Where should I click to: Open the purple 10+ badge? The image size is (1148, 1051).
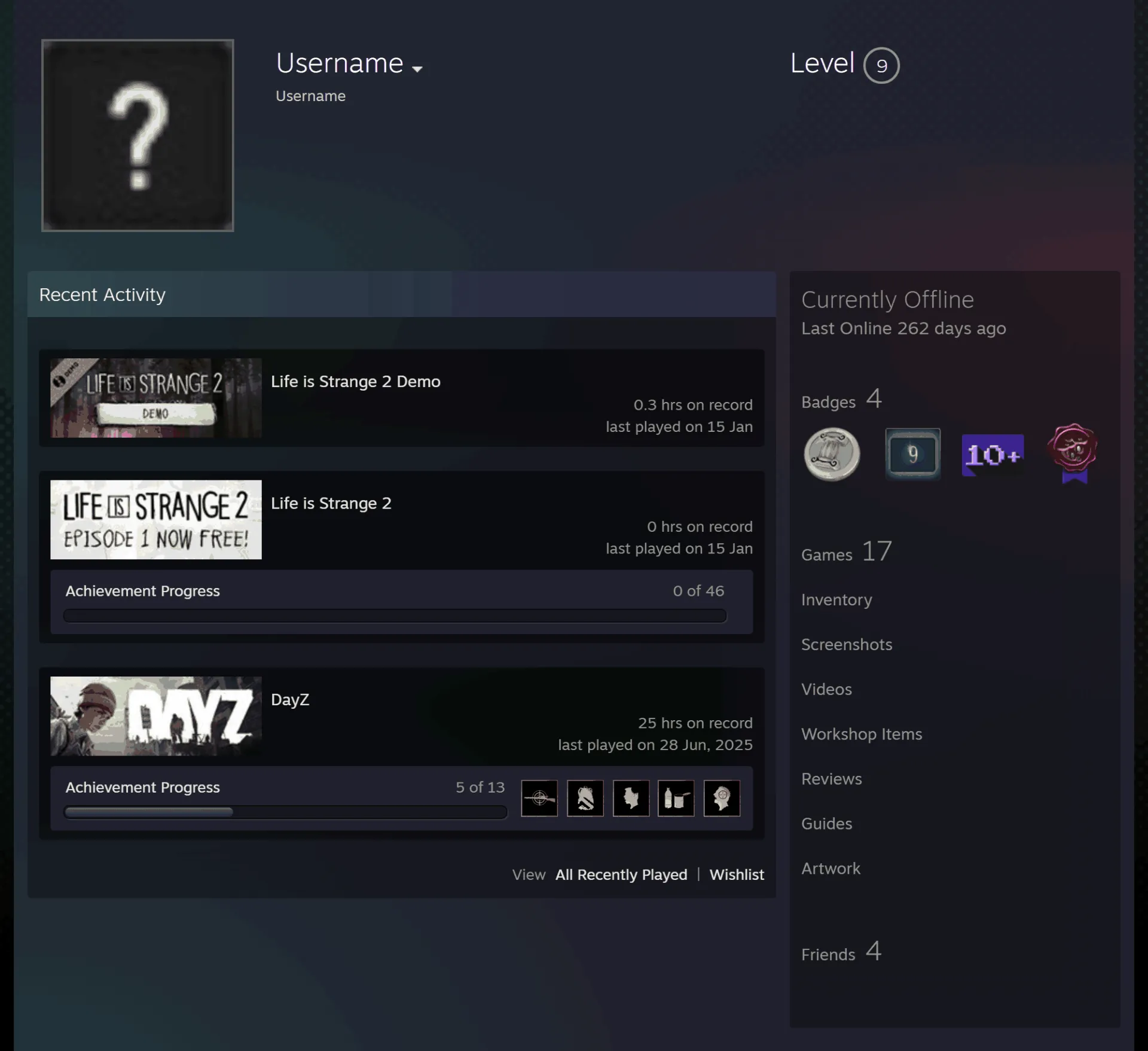tap(993, 455)
